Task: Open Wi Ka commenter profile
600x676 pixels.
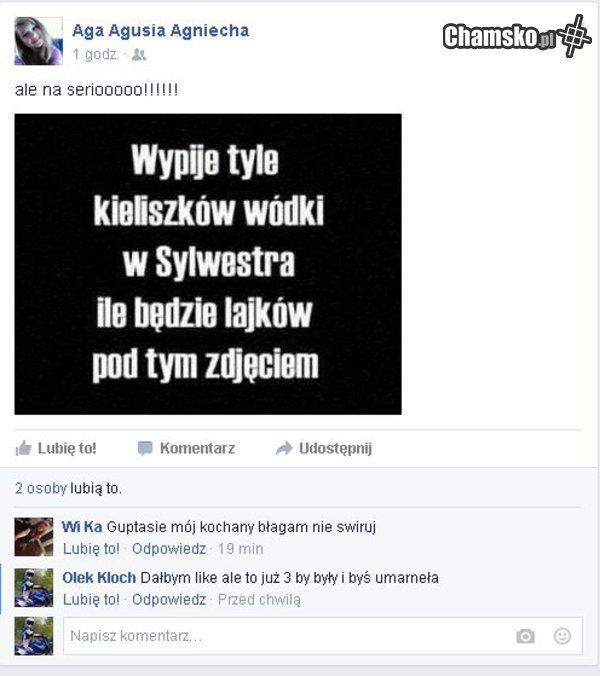Action: pos(82,527)
